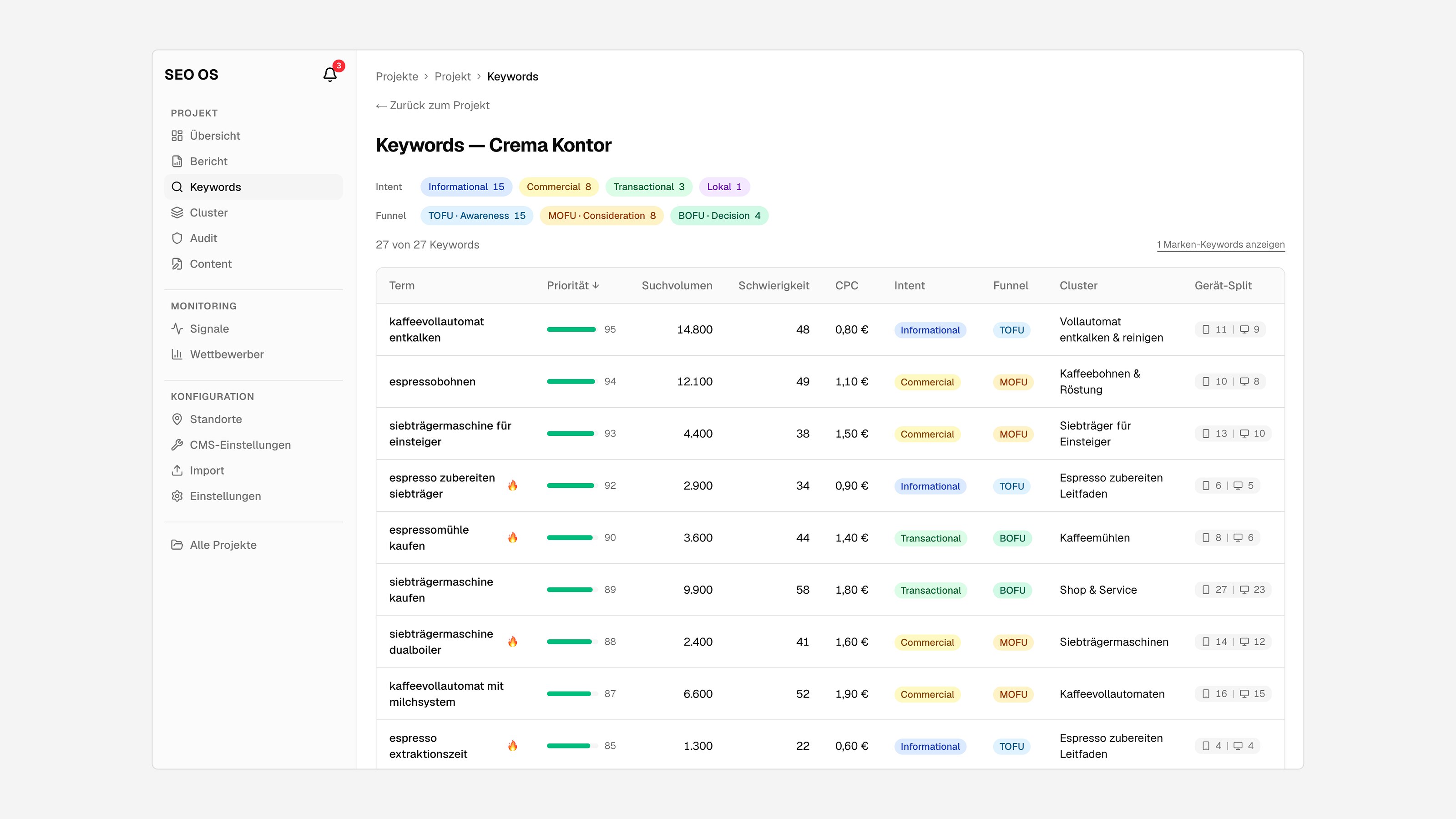Click the Alle Projekte folder icon
The height and width of the screenshot is (819, 1456).
177,545
